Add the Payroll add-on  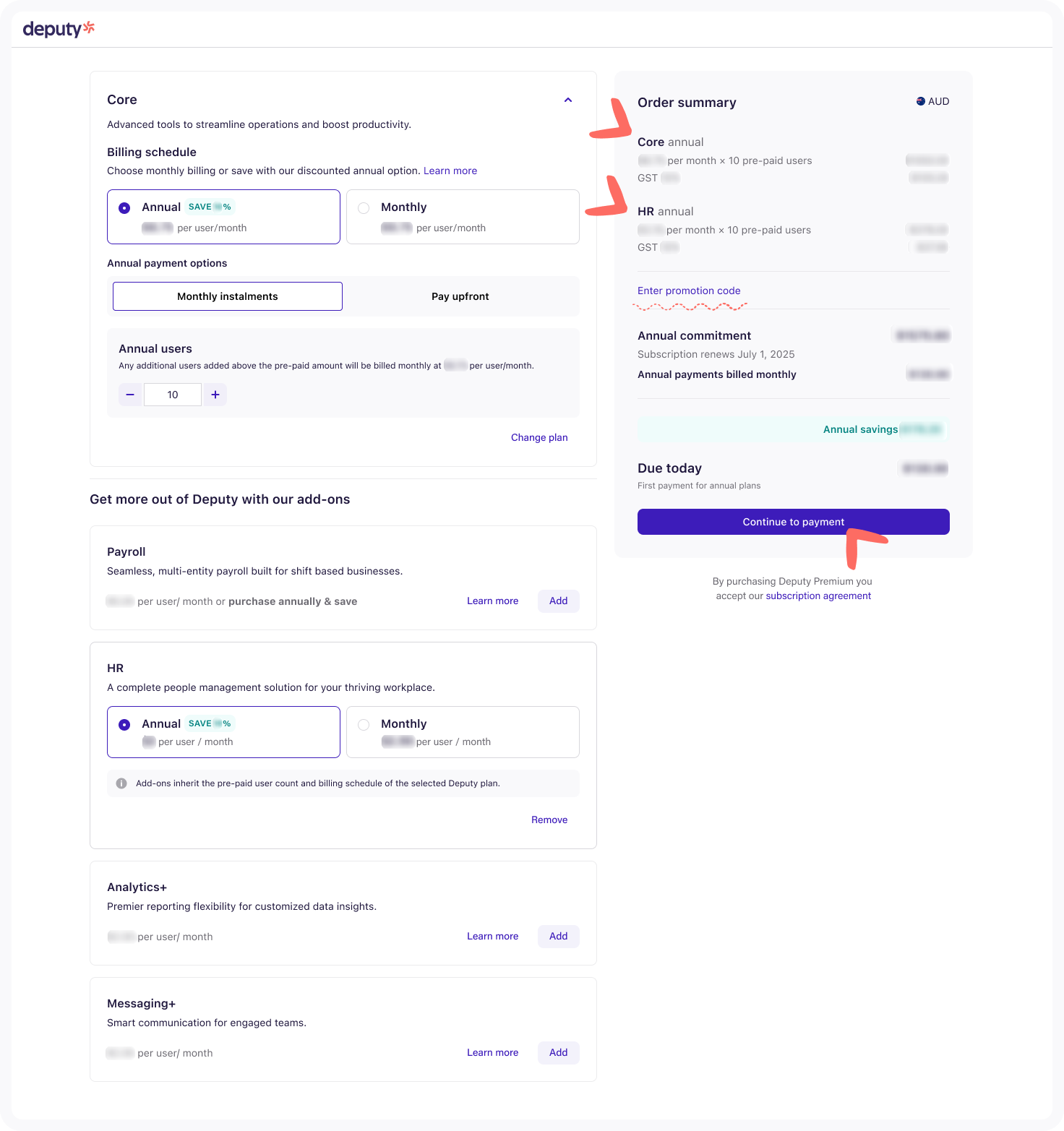pyautogui.click(x=558, y=601)
